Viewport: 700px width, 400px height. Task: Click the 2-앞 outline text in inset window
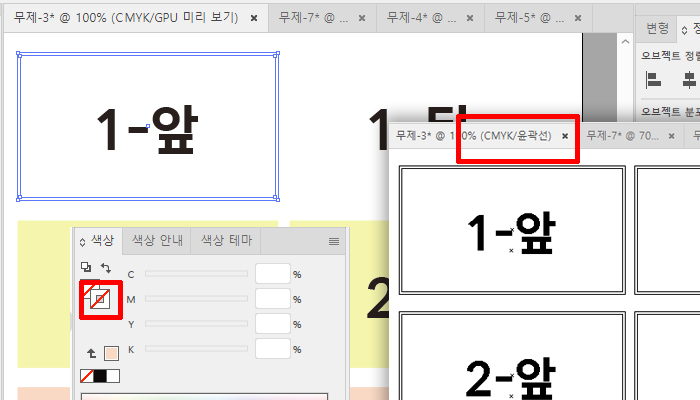tap(512, 378)
